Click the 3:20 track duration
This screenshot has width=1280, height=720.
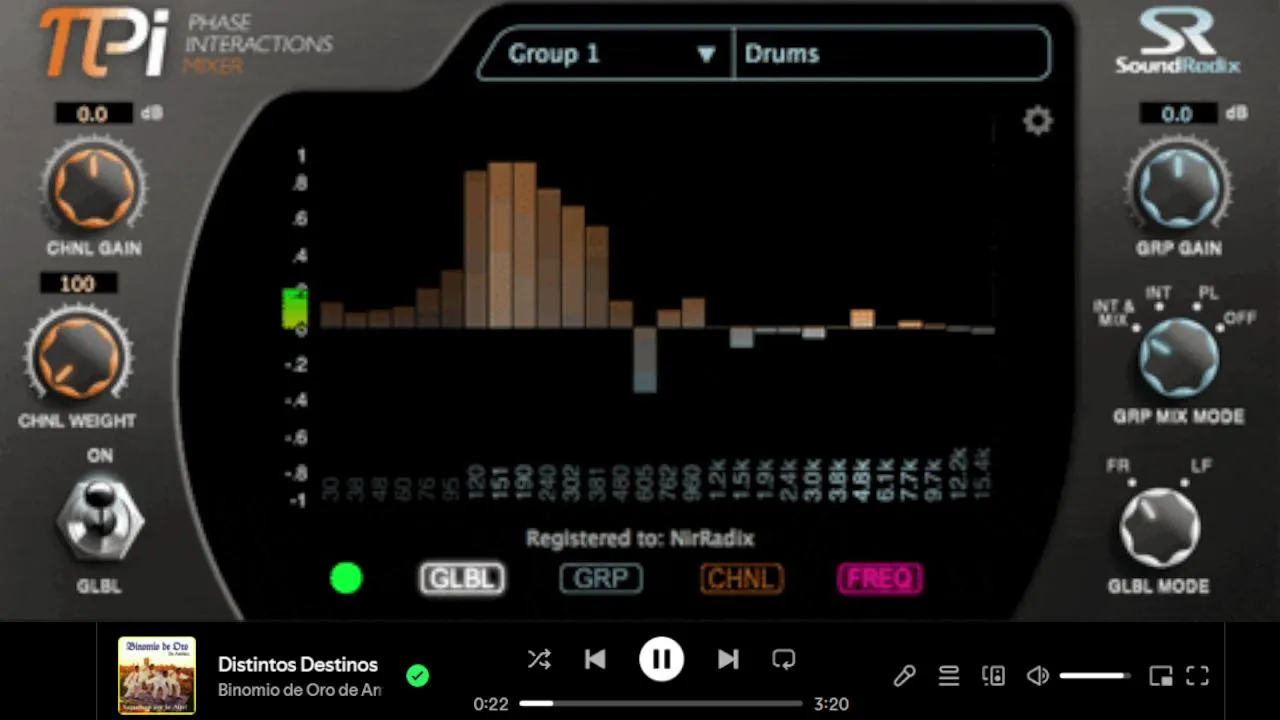831,704
